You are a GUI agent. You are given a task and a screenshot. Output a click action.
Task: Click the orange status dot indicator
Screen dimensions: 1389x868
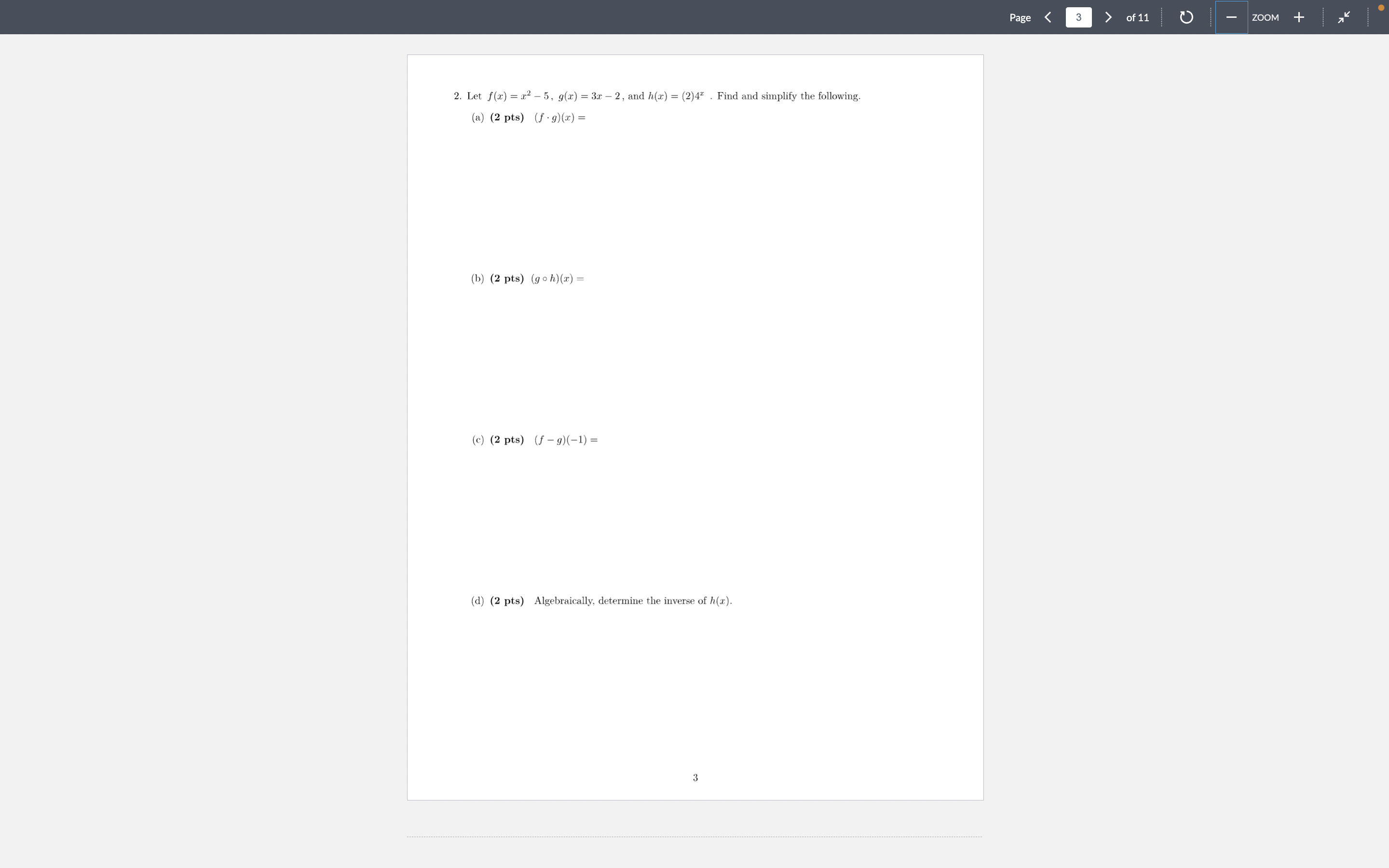[1380, 7]
